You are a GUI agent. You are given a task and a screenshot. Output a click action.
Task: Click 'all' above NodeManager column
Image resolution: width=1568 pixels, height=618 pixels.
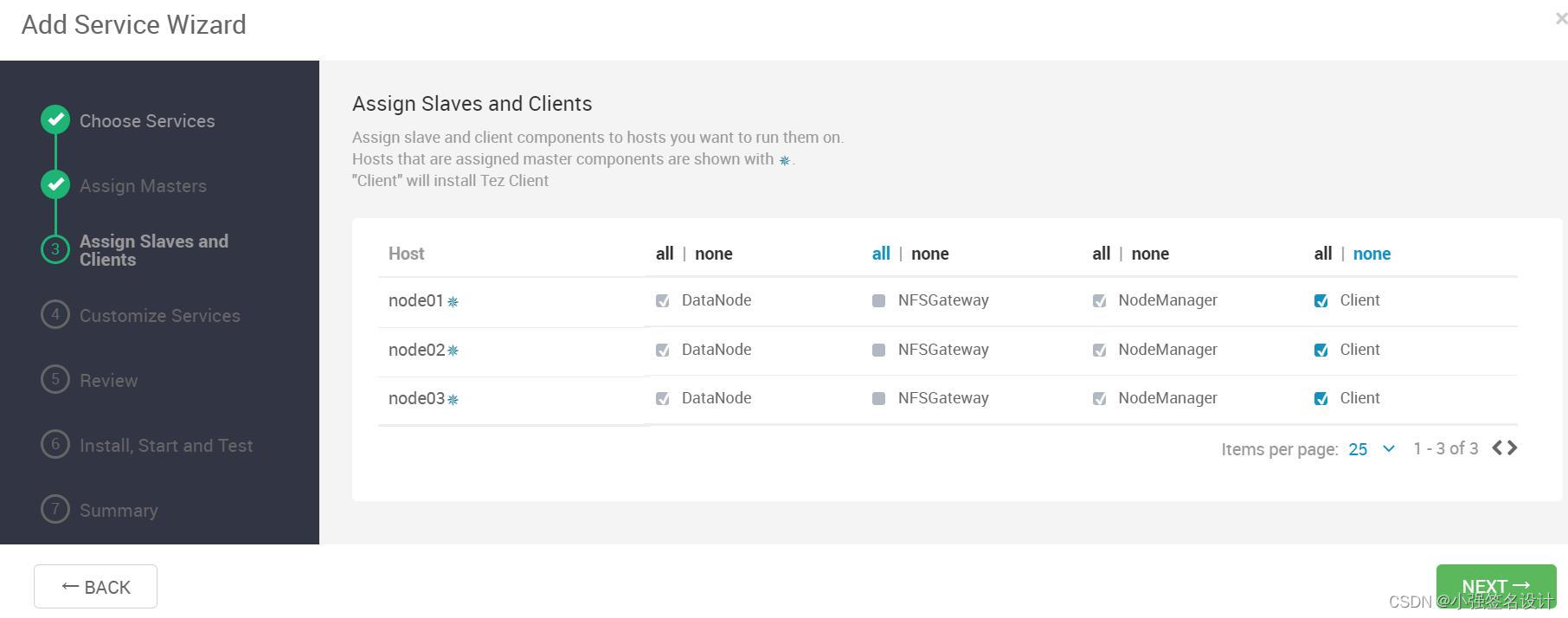pos(1101,254)
